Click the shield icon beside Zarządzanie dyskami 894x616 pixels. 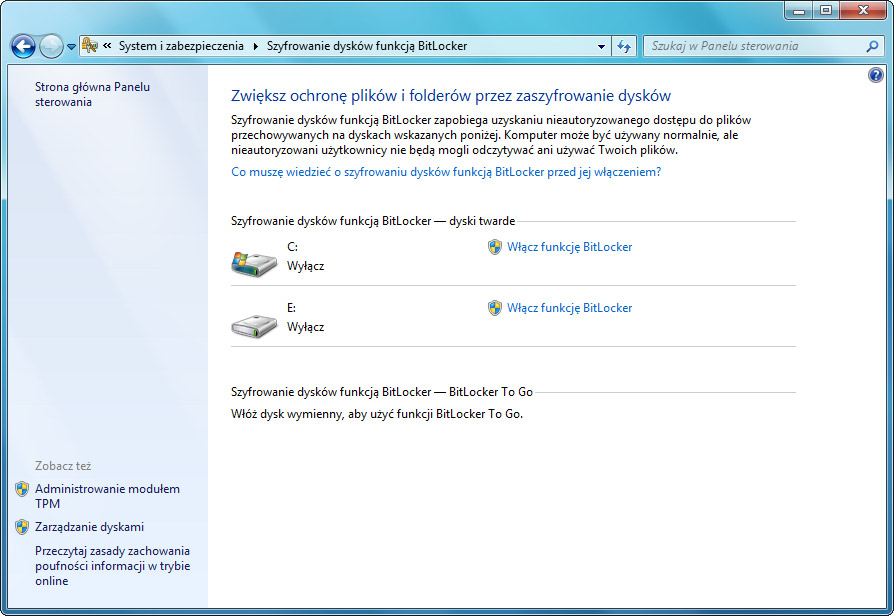coord(22,527)
